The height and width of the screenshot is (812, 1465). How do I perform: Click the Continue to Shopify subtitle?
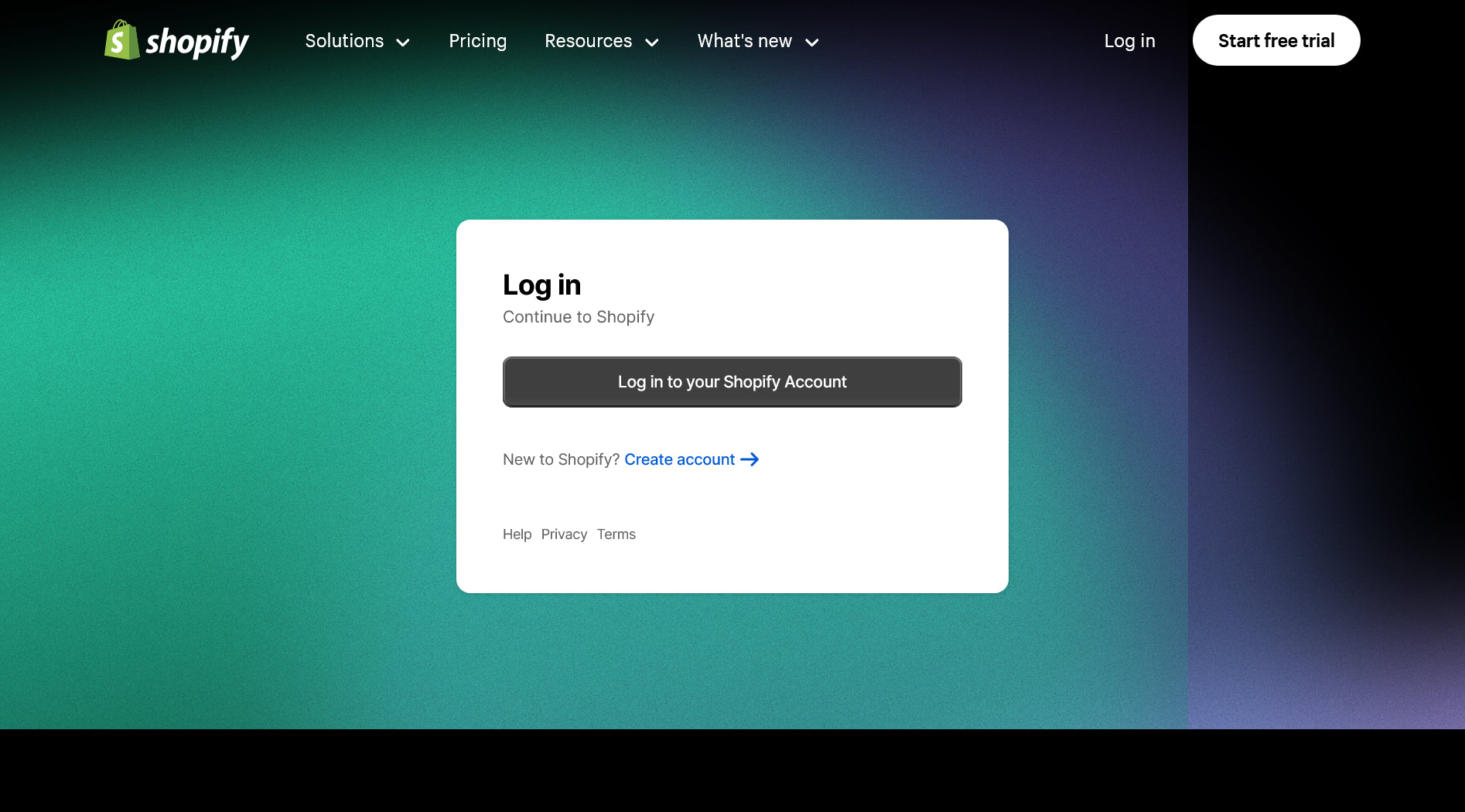579,317
